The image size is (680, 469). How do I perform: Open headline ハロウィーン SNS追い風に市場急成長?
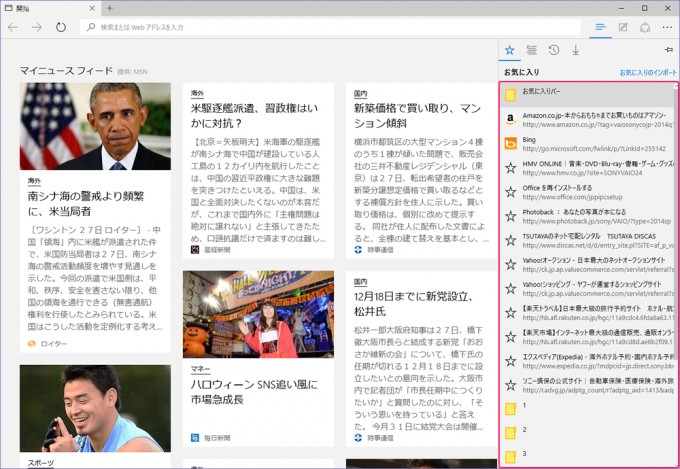coord(254,392)
